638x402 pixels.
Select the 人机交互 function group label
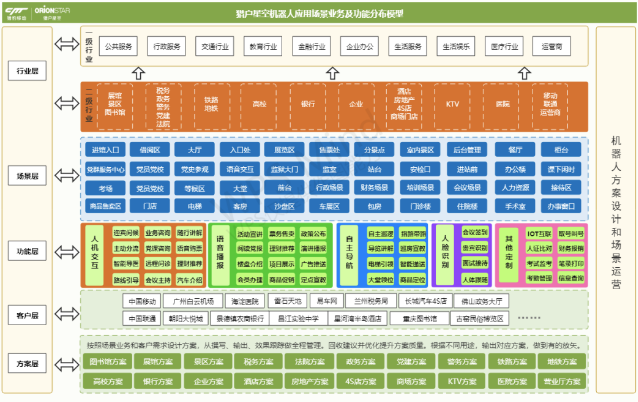(x=95, y=255)
